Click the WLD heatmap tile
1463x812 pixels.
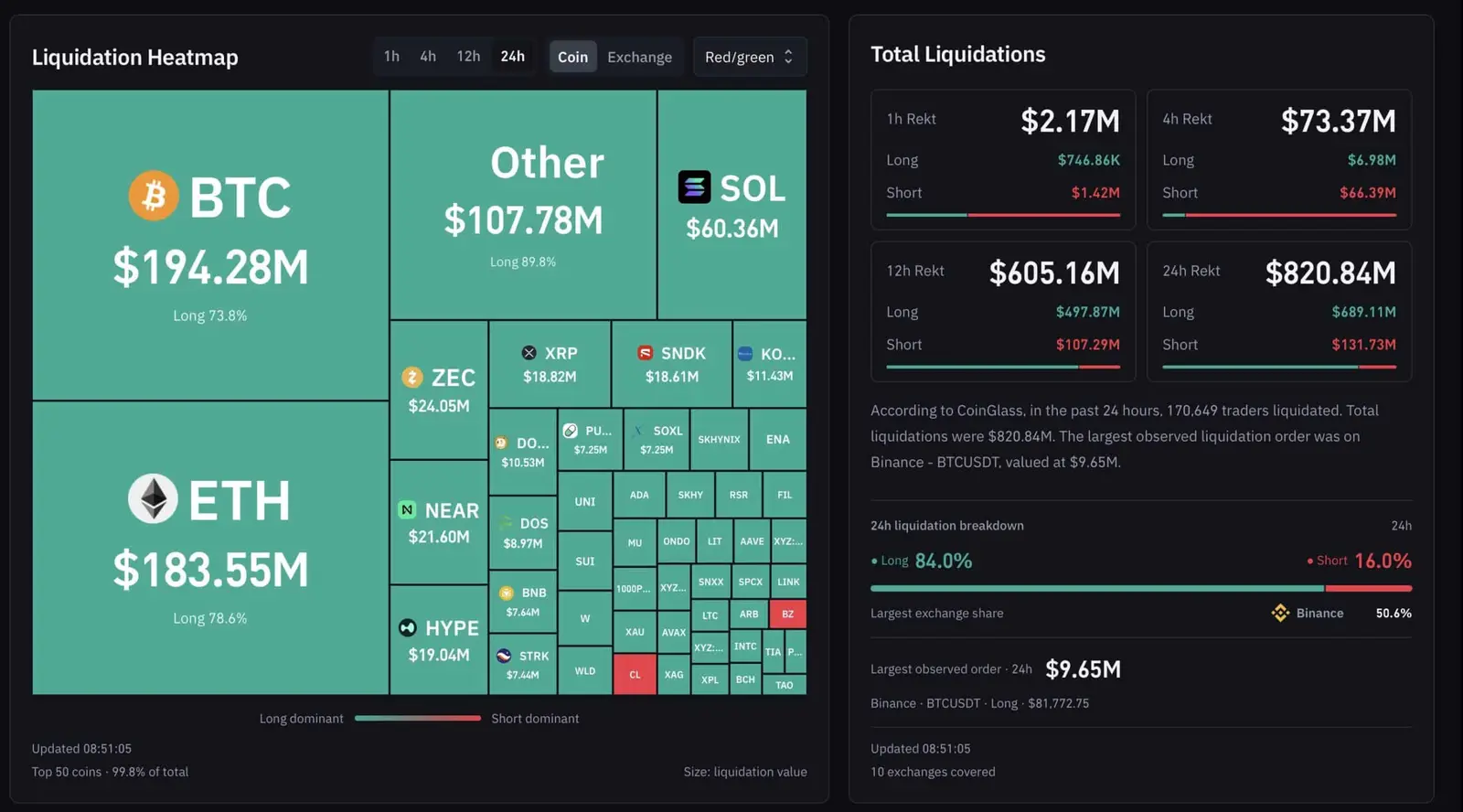tap(585, 670)
